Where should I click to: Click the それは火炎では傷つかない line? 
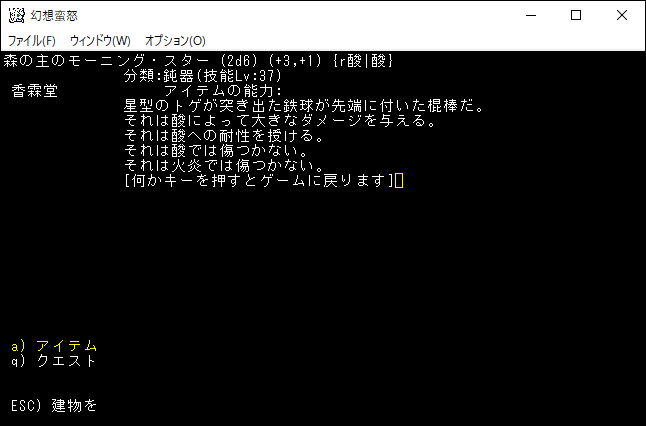(x=224, y=166)
